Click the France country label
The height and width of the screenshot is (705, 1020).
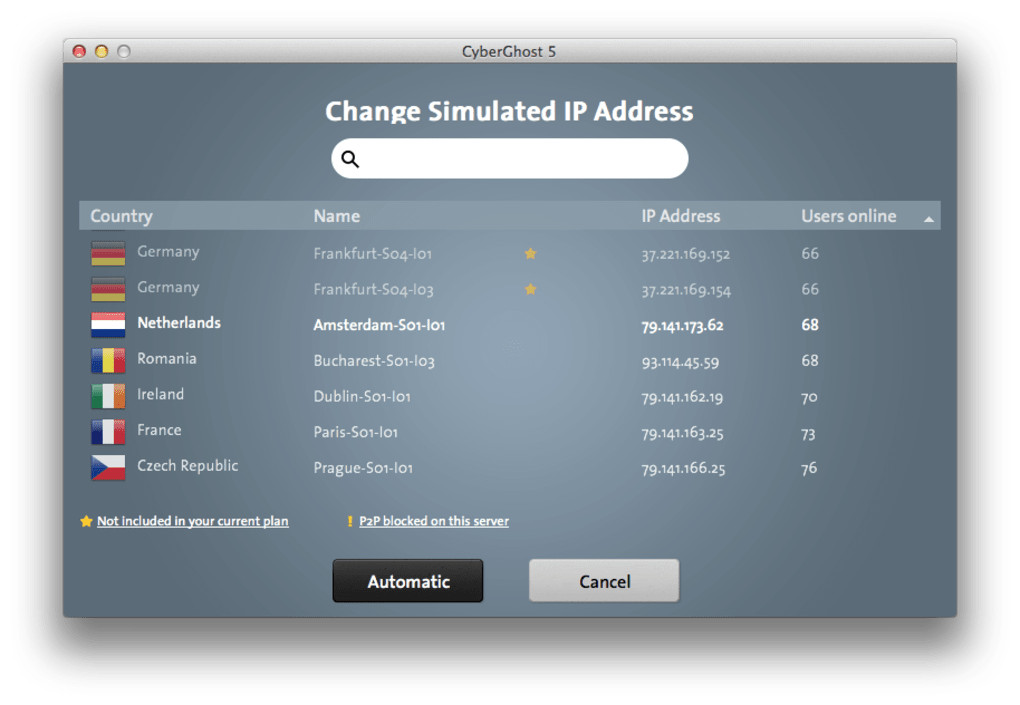tap(159, 430)
